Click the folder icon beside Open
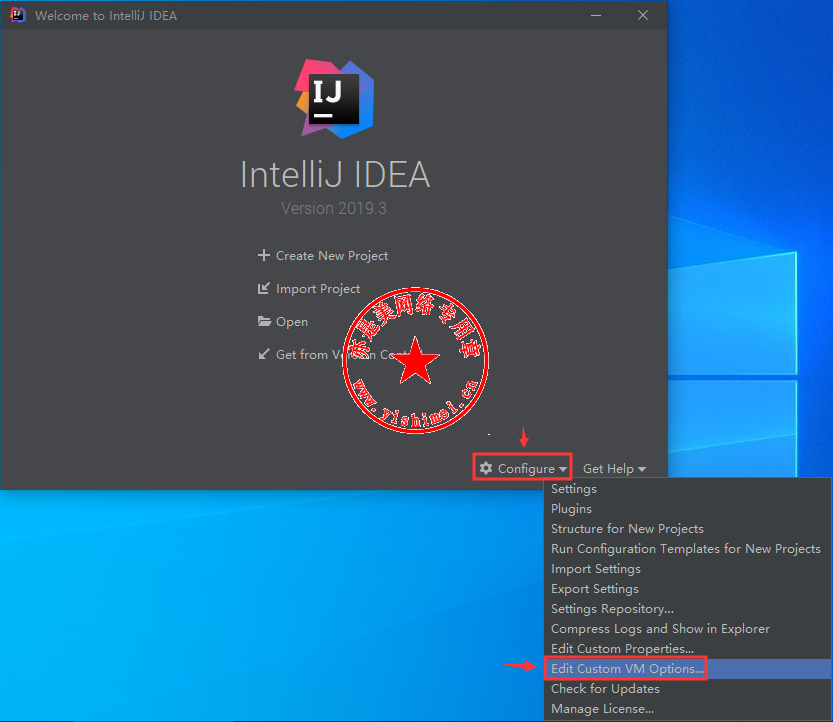Image resolution: width=833 pixels, height=722 pixels. click(264, 321)
